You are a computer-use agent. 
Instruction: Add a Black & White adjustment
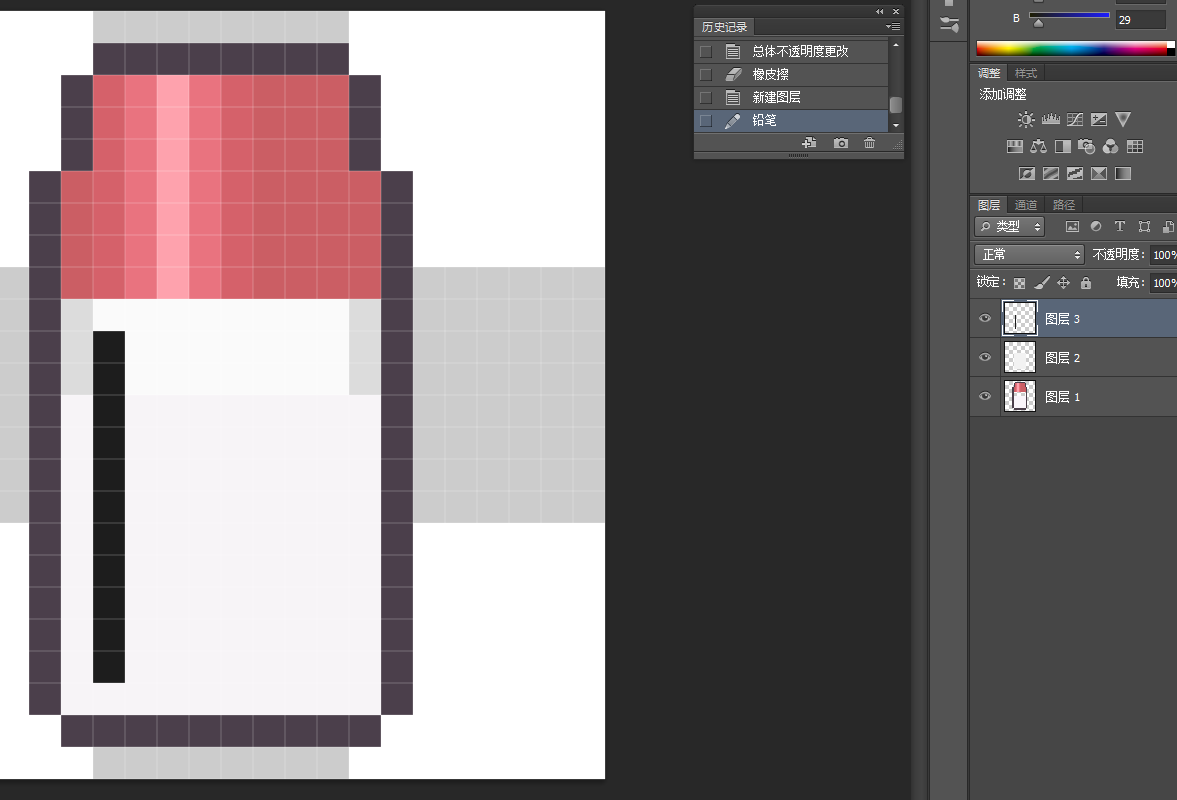(1063, 146)
